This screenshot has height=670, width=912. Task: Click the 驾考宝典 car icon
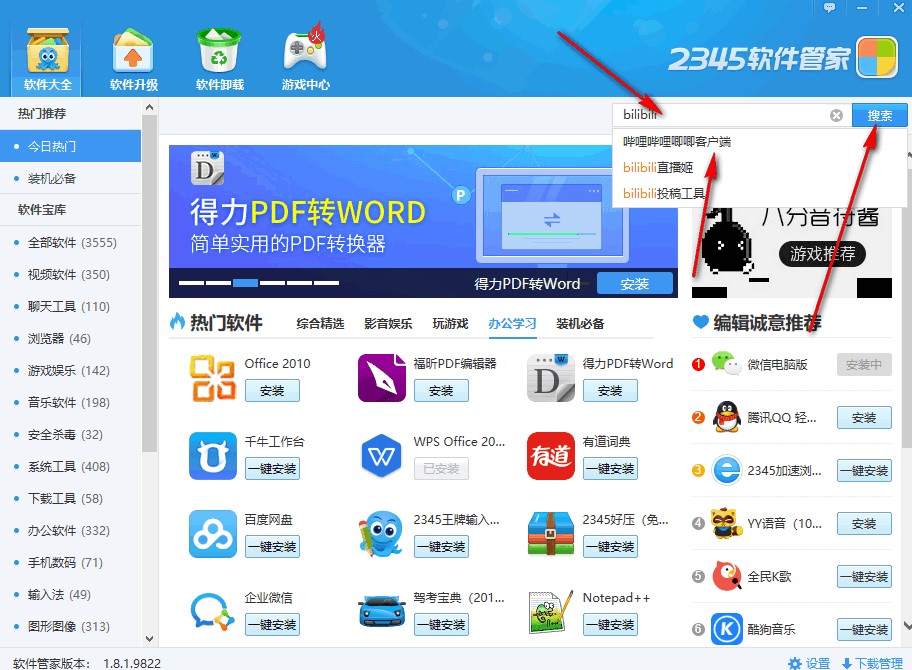coord(382,612)
